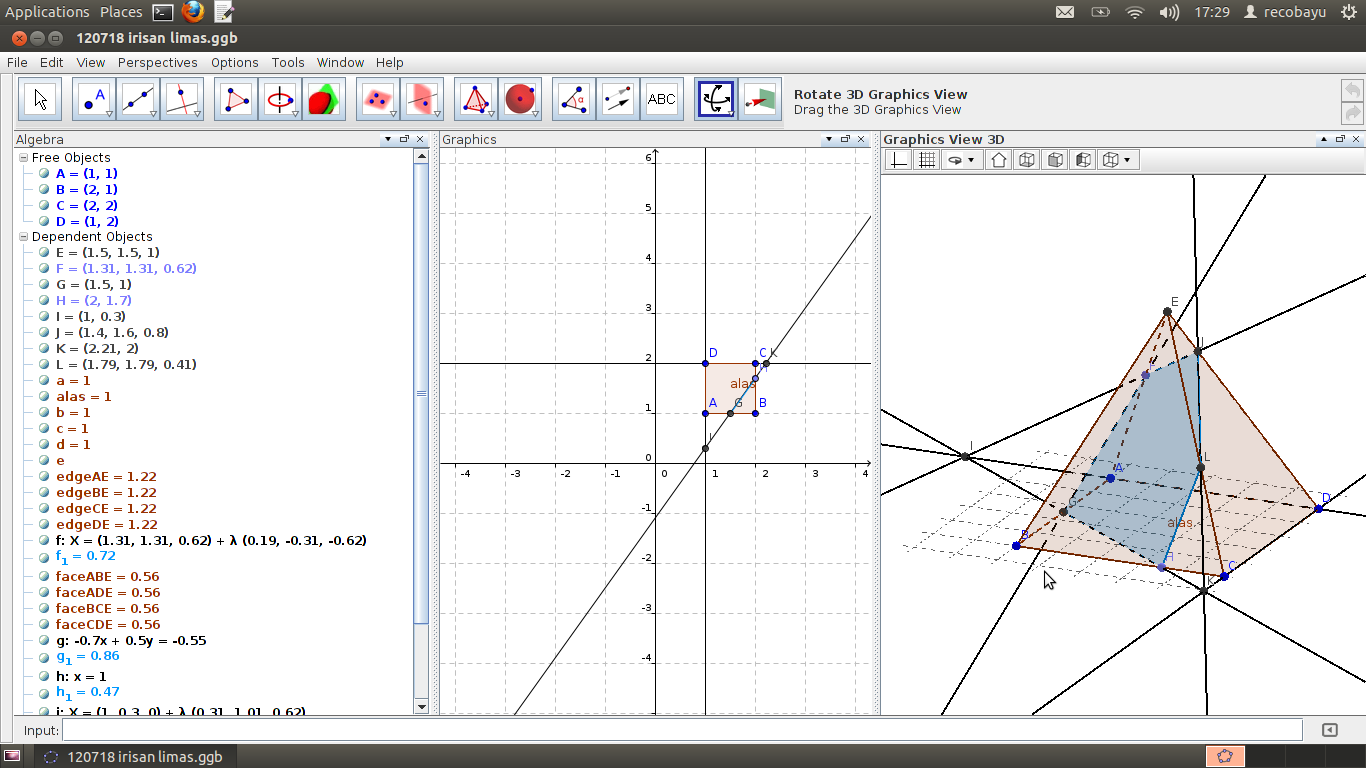The width and height of the screenshot is (1366, 768).
Task: Activate the Rotate 3D Graphics View tool
Action: [715, 98]
